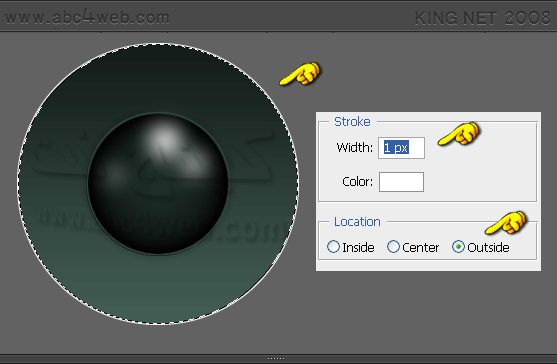The width and height of the screenshot is (557, 364).
Task: Click the Center label text beside its radio
Action: [x=421, y=248]
